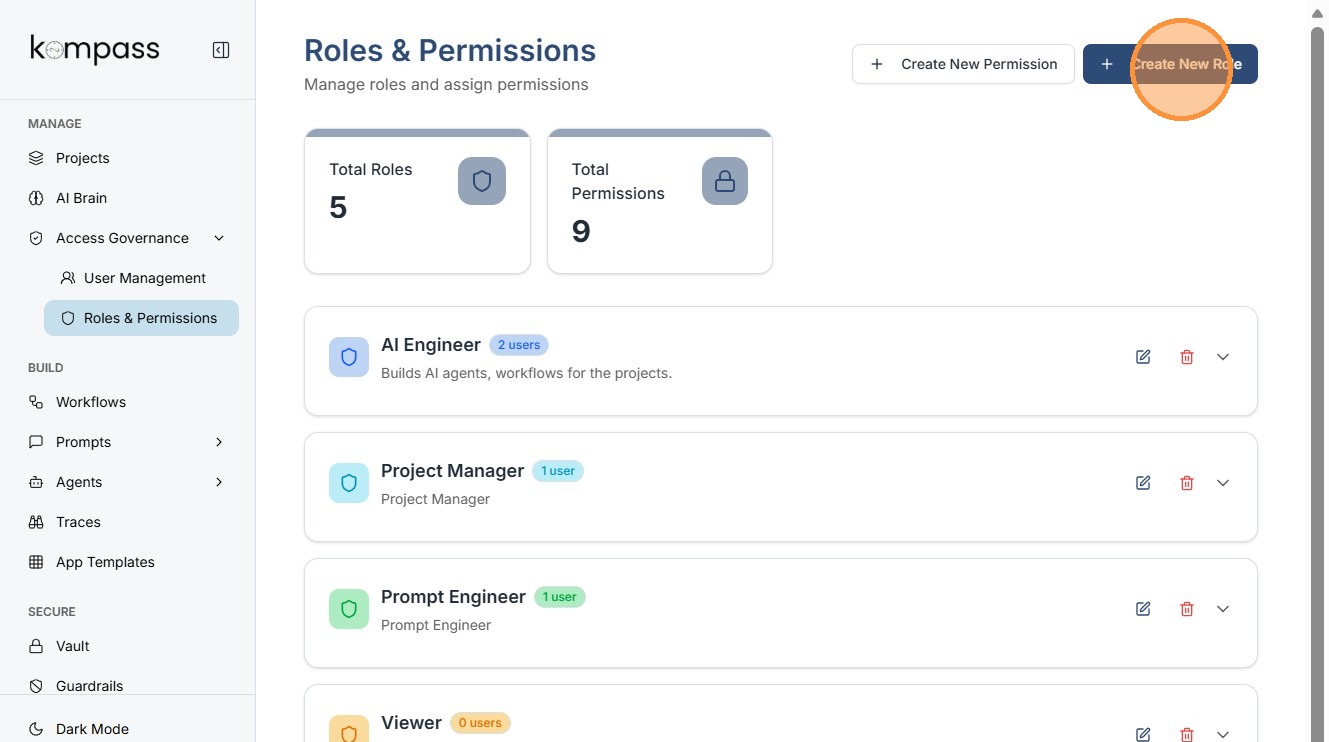Delete the Project Manager role
Screen dimensions: 1329x742
(1187, 483)
